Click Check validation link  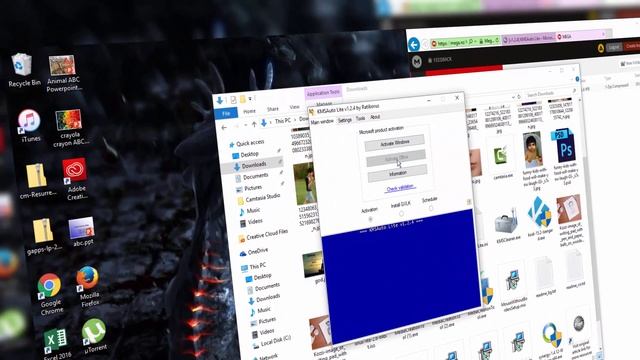click(x=400, y=189)
